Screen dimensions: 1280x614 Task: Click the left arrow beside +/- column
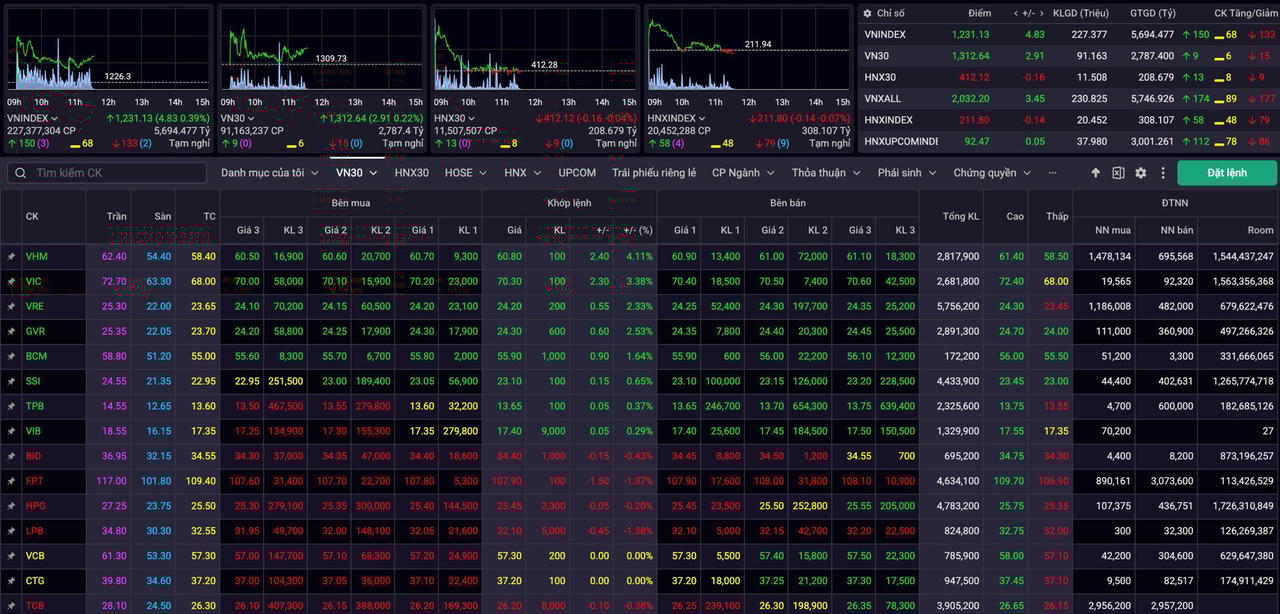1017,13
